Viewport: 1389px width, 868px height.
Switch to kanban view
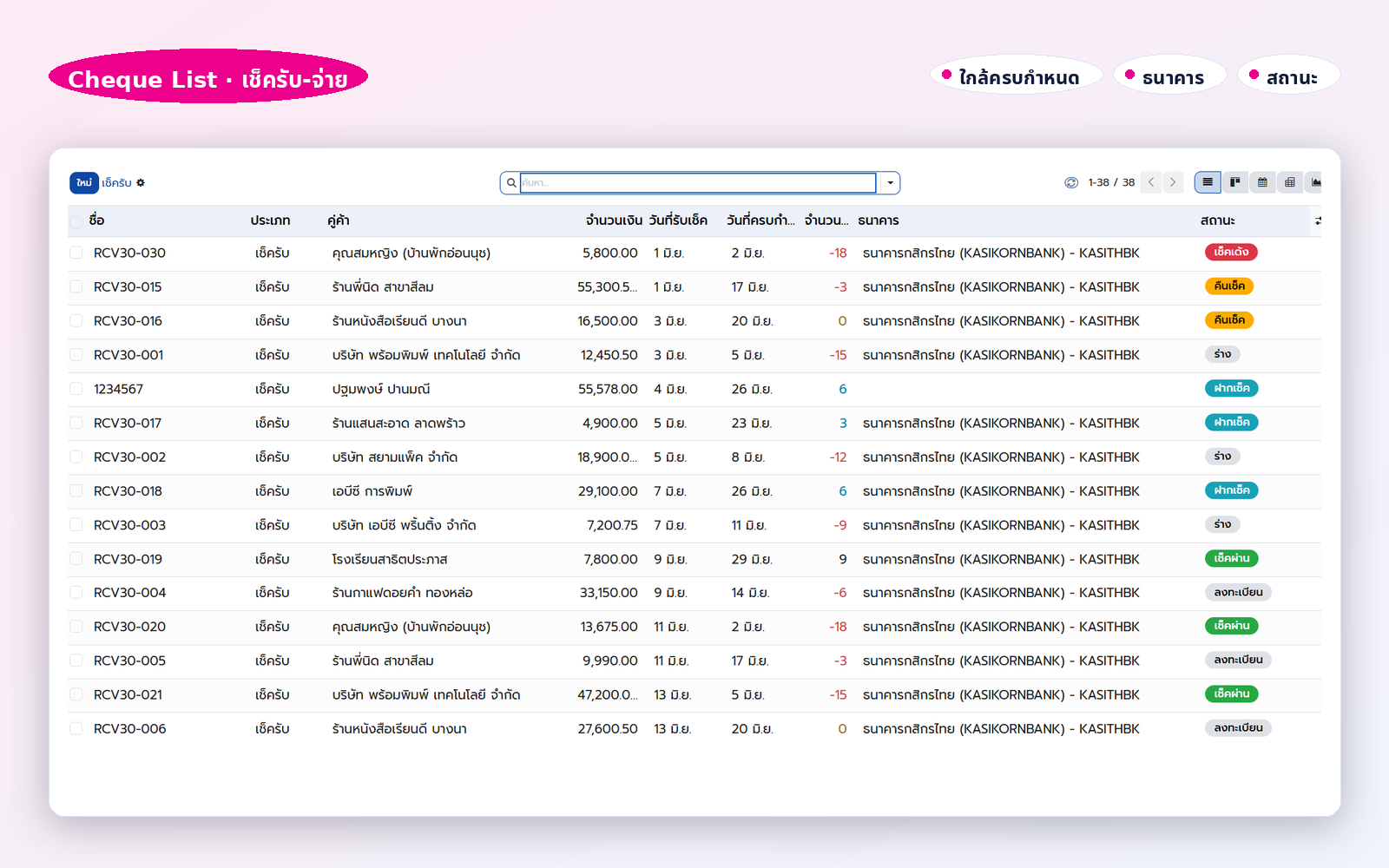point(1234,182)
